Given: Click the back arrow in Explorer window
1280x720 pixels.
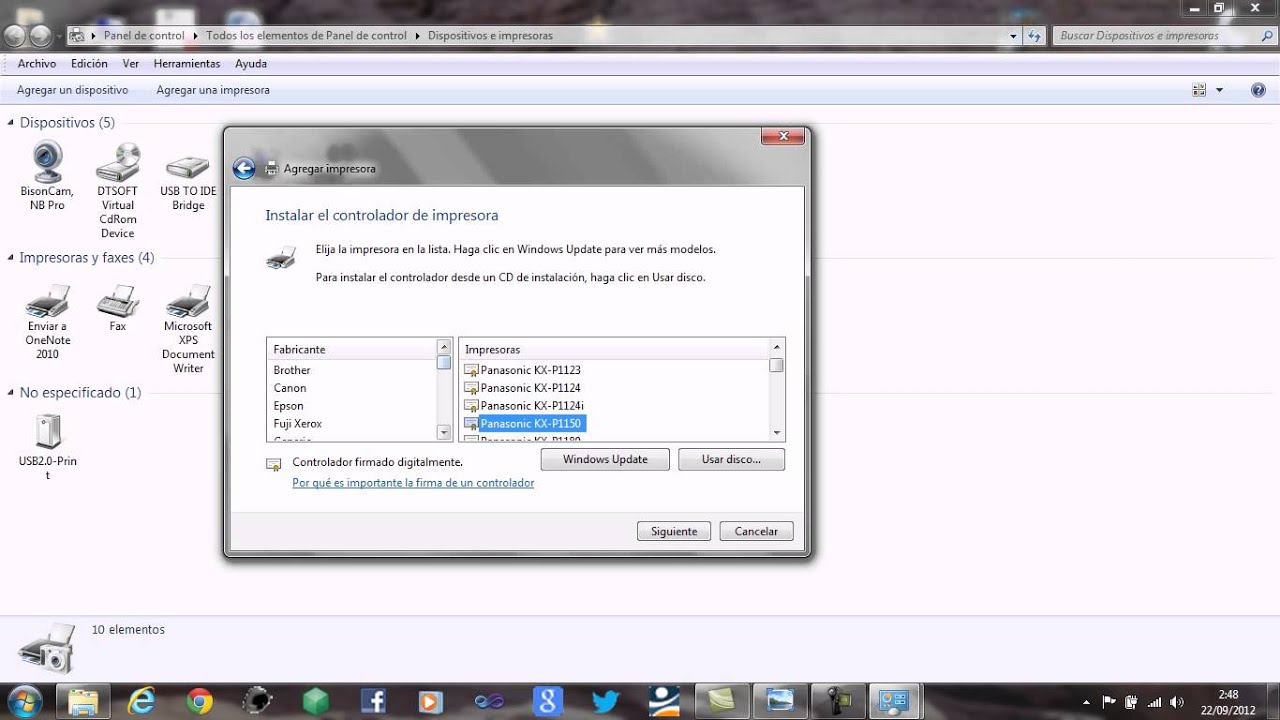Looking at the screenshot, I should [15, 36].
